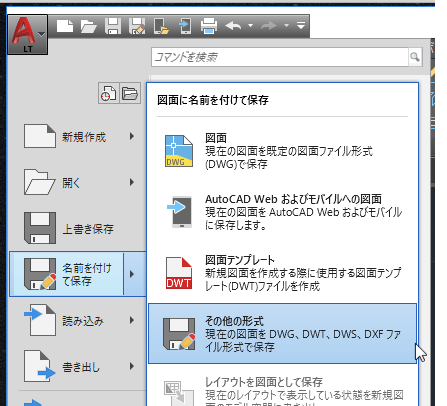Show open documents folder icon button

[130, 93]
